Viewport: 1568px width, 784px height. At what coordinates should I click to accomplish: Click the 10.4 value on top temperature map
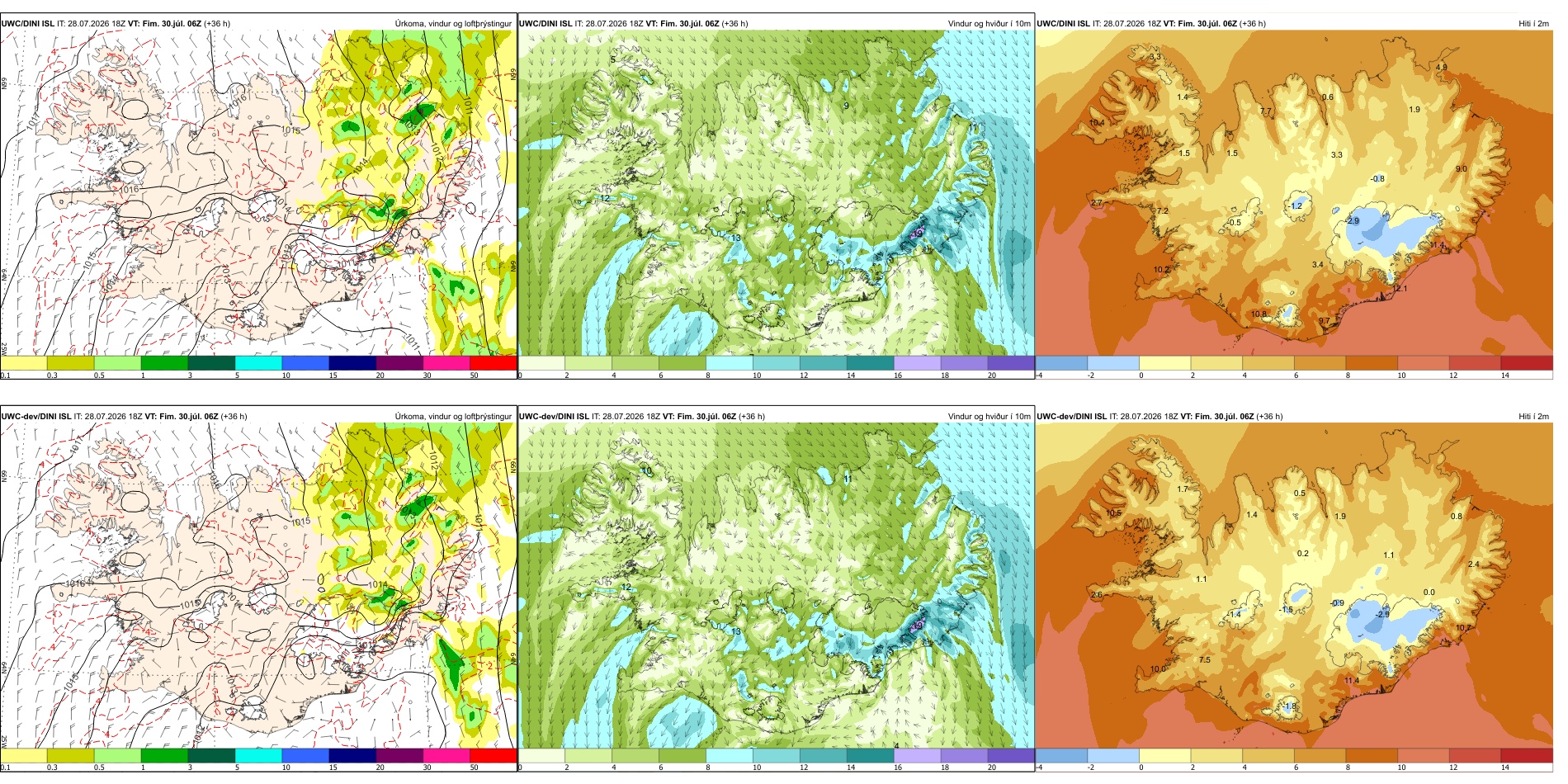pos(1097,123)
